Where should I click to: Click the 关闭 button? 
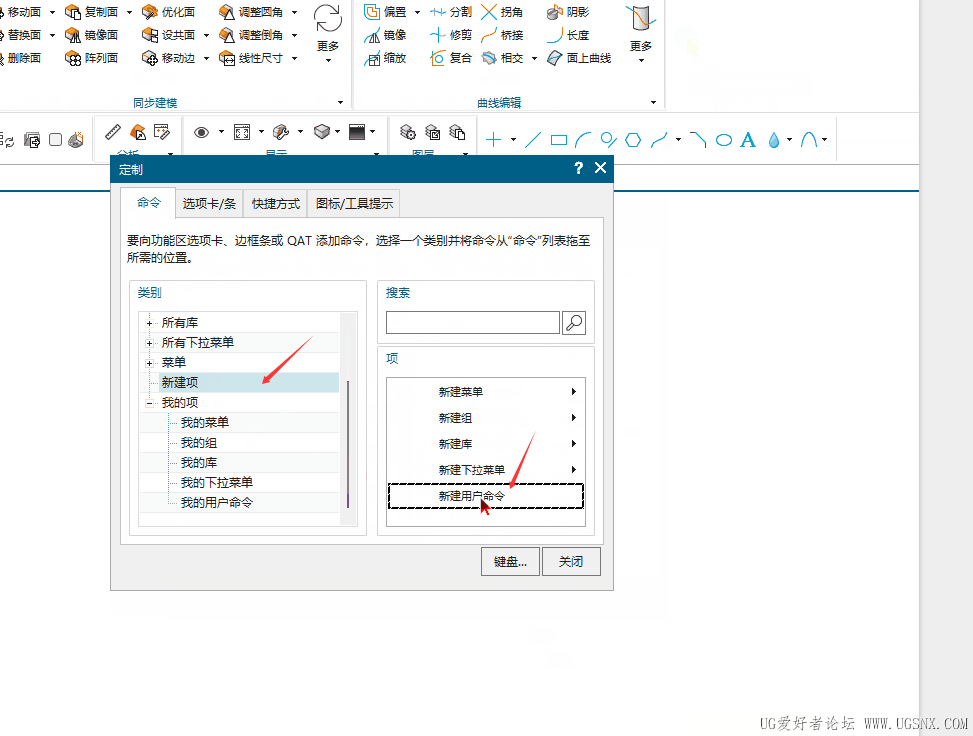[571, 562]
